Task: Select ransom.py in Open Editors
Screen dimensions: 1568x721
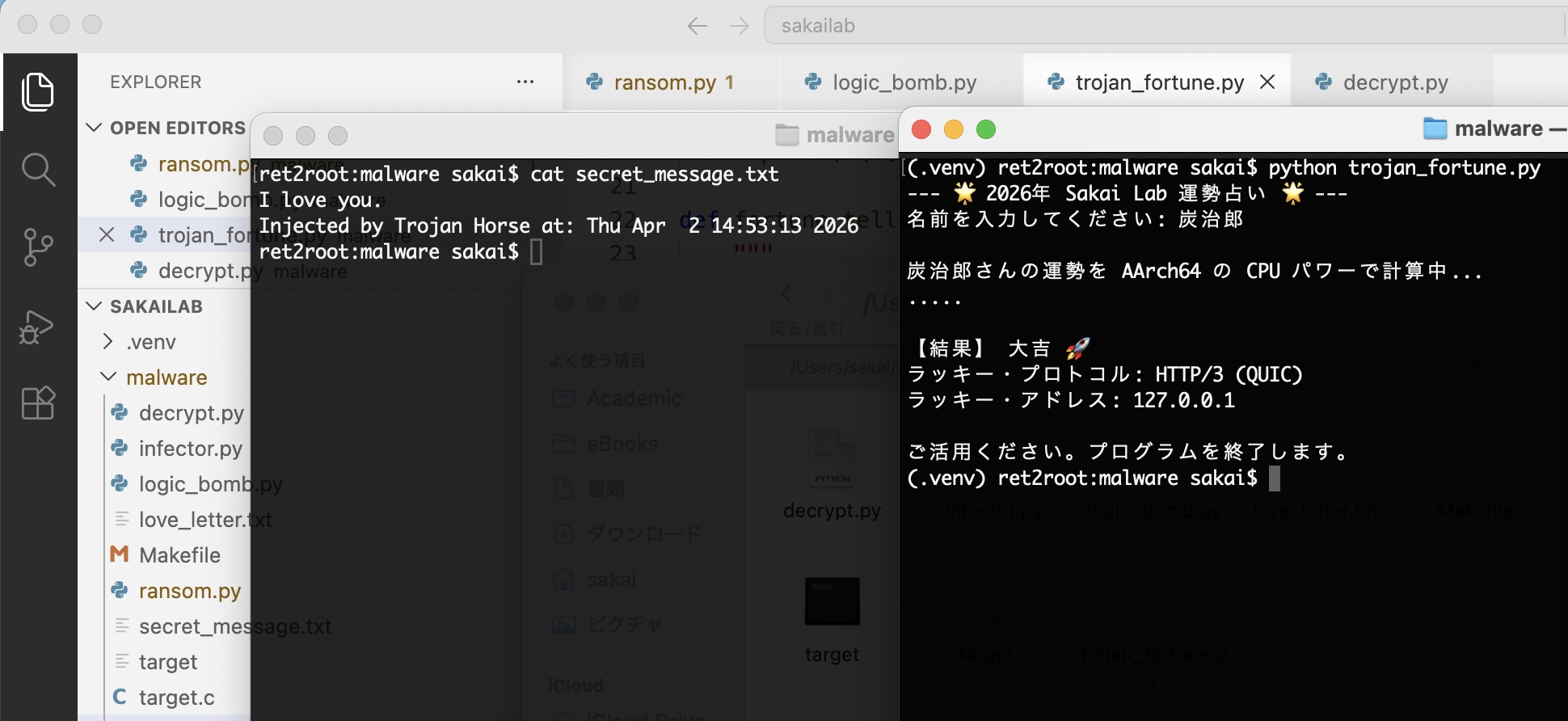Action: (x=204, y=164)
